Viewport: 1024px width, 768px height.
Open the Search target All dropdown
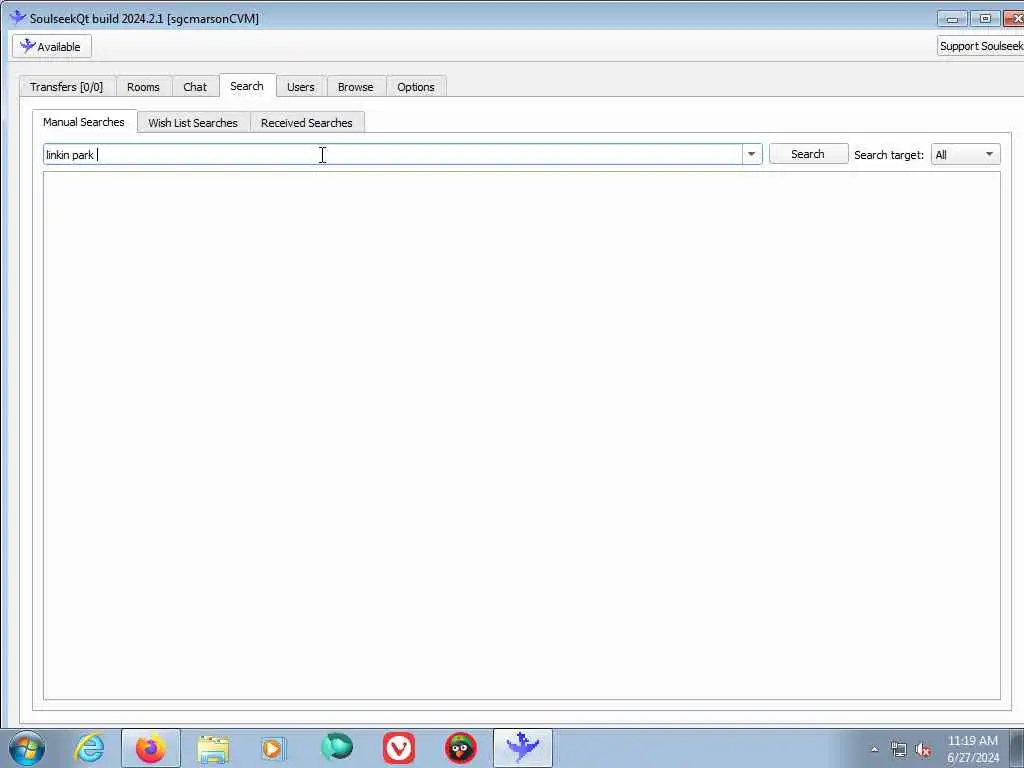(x=965, y=155)
